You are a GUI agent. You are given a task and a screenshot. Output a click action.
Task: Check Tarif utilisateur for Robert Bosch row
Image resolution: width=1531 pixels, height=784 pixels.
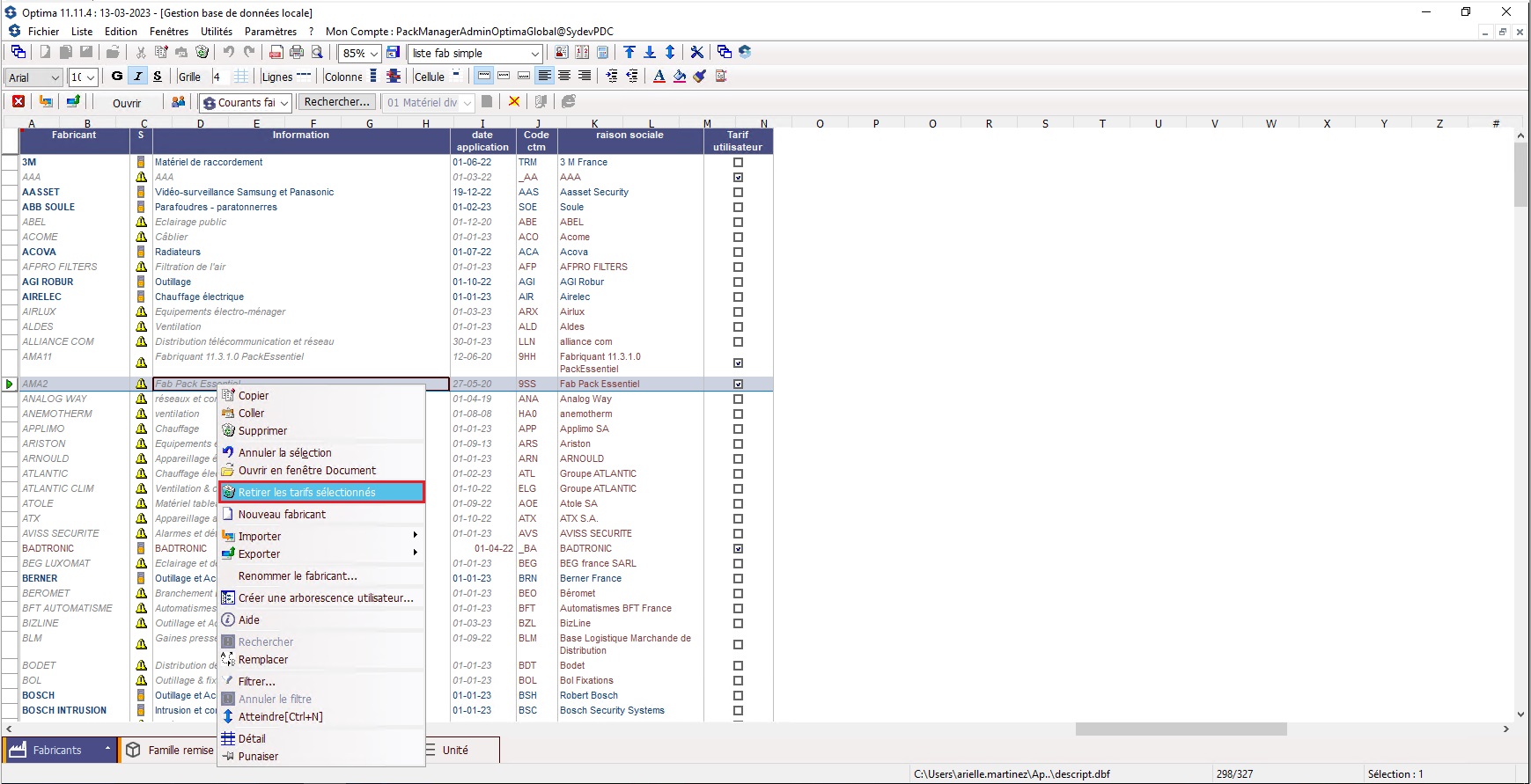(739, 695)
